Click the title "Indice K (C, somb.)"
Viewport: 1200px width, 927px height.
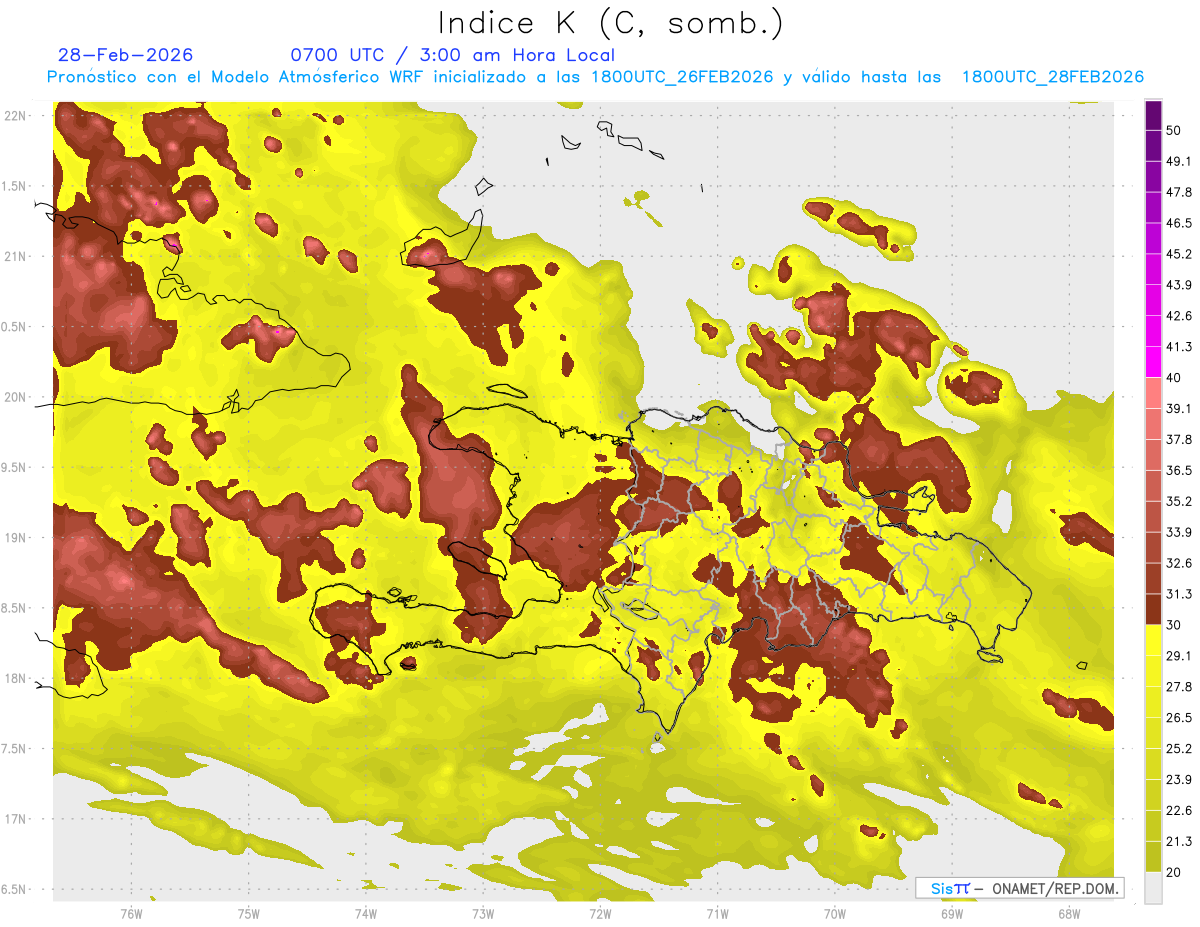(x=611, y=24)
